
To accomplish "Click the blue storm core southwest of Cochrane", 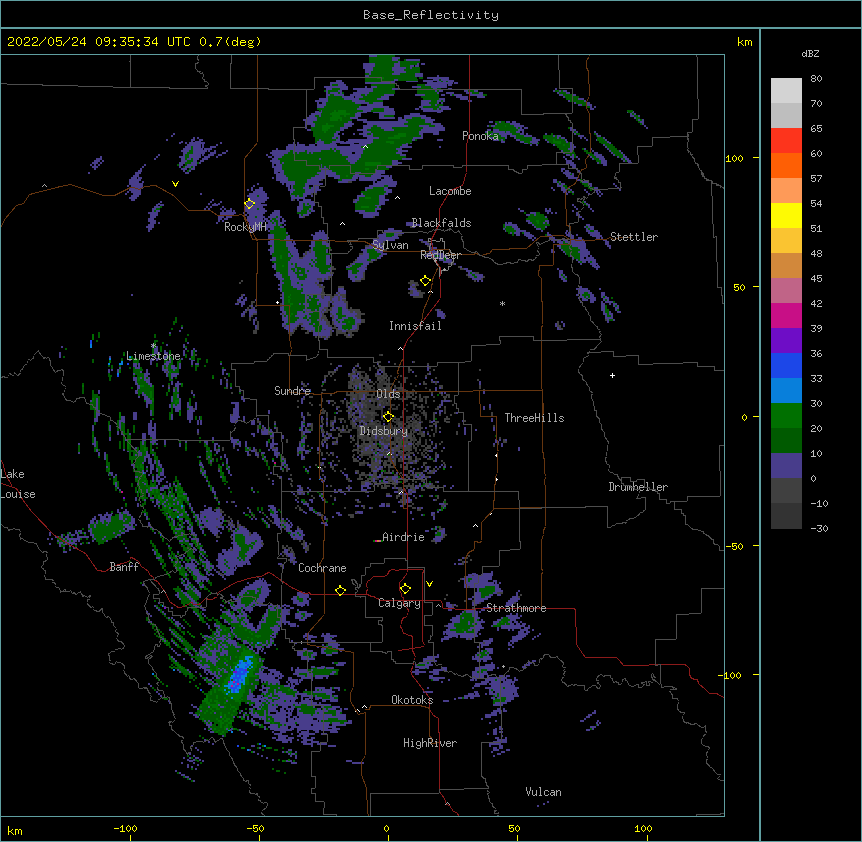I will 238,677.
